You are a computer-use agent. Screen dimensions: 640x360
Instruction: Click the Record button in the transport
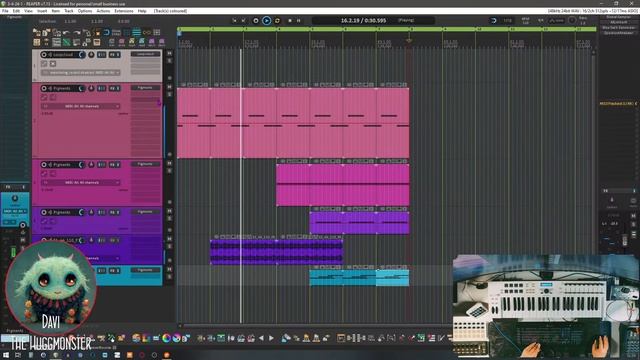[256, 20]
